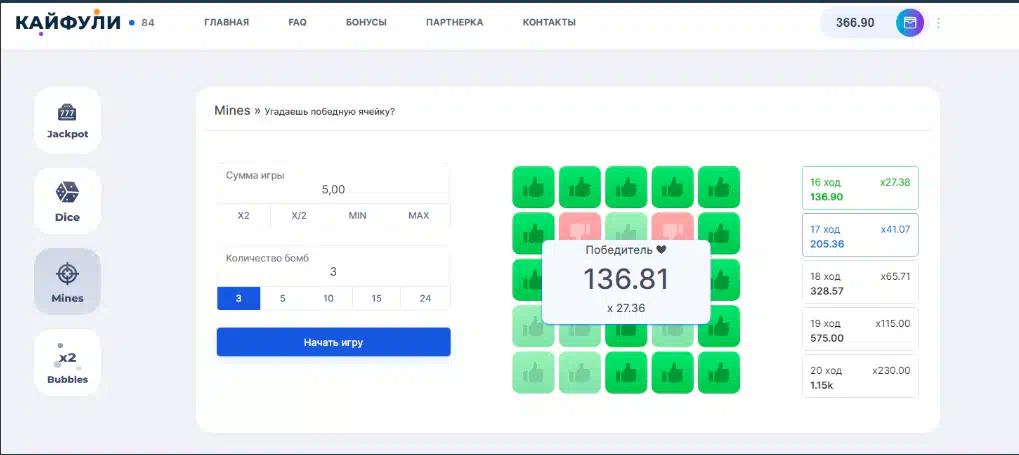Image resolution: width=1019 pixels, height=455 pixels.
Task: Open the Dice game from sidebar
Action: [68, 201]
